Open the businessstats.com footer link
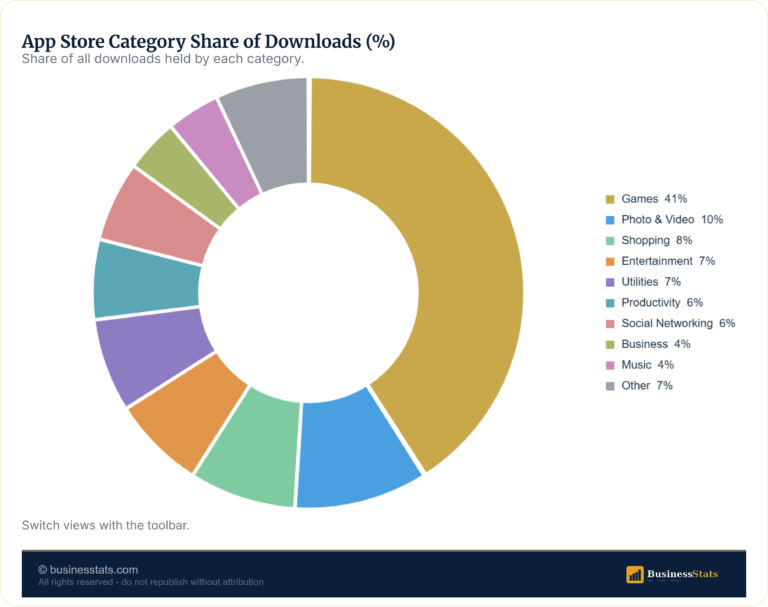 [88, 570]
